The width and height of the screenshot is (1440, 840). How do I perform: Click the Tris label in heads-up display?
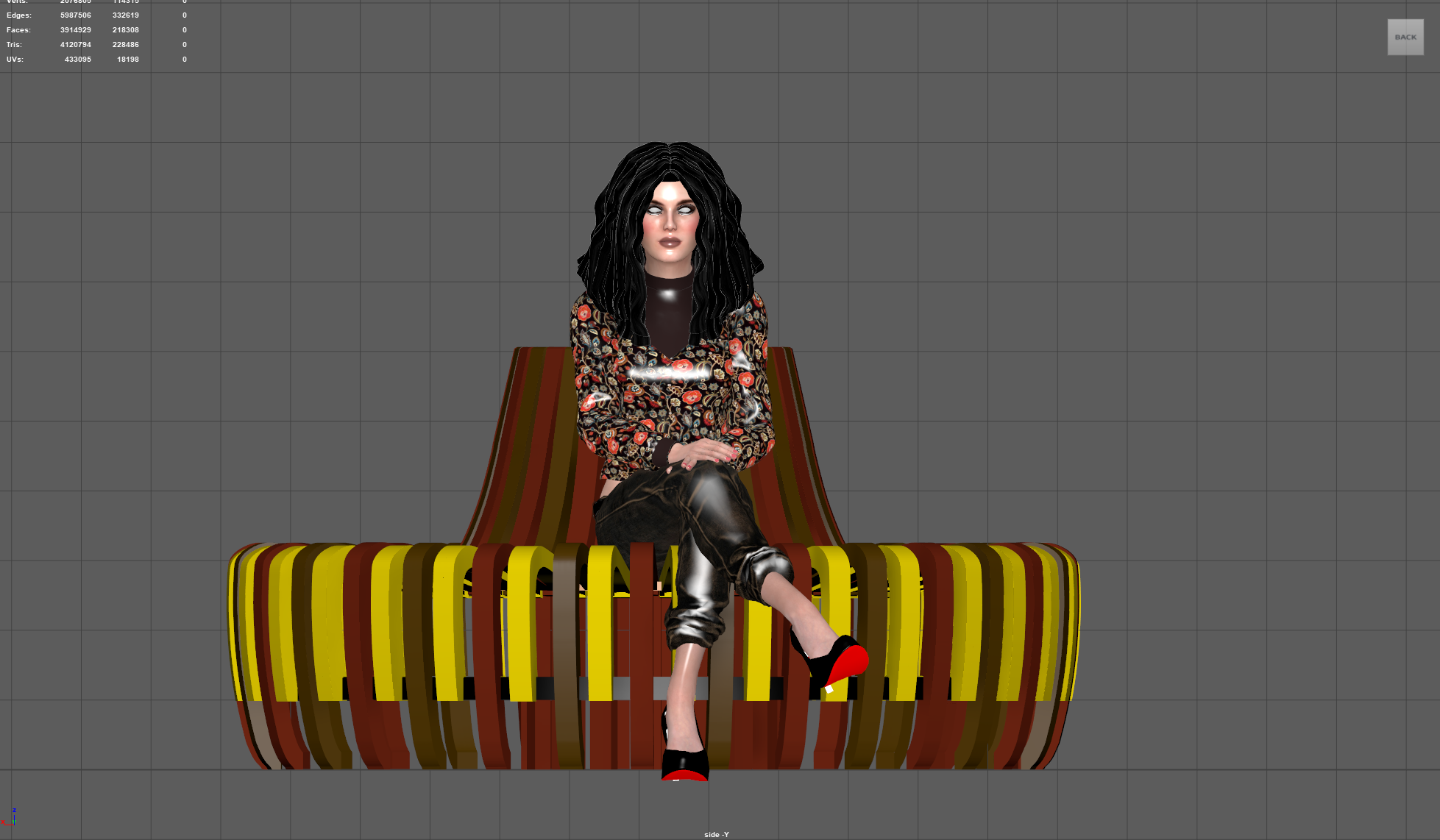point(15,45)
